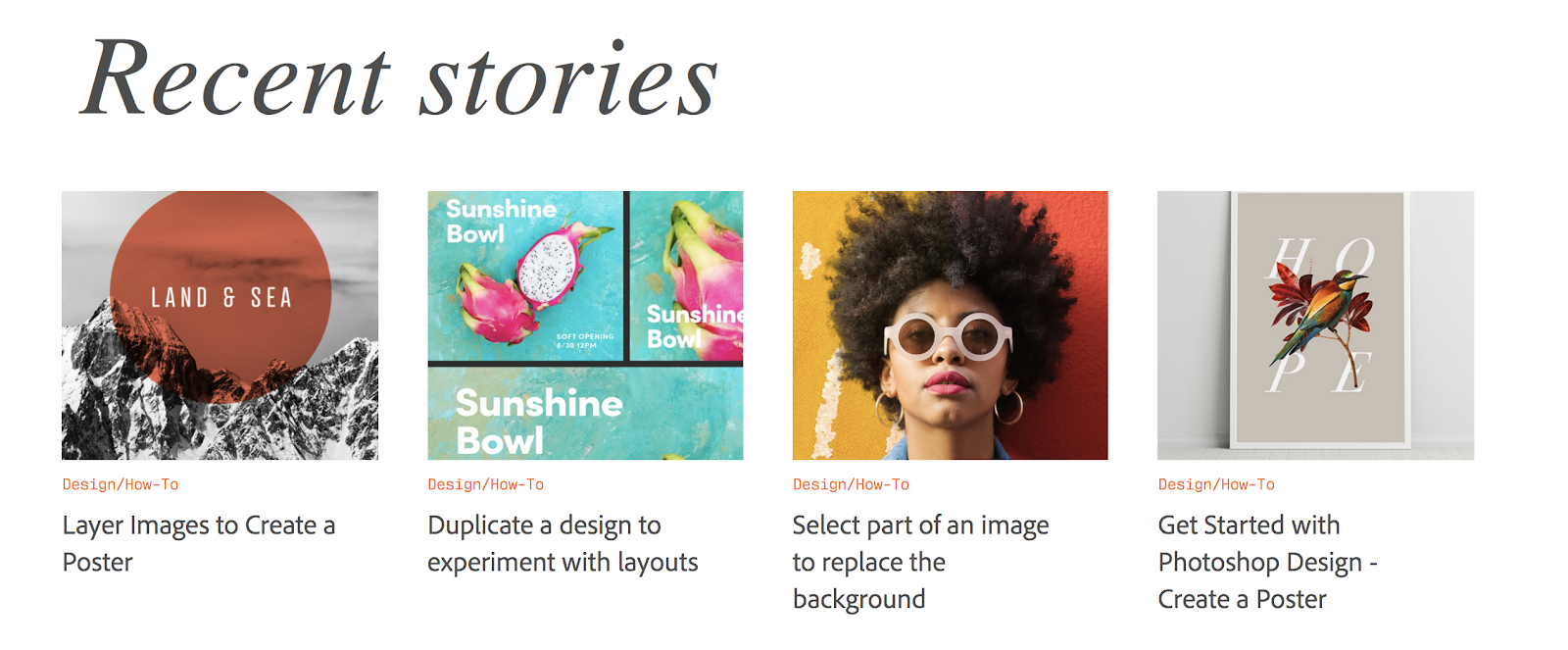
Task: Select the "How-To" label under the third story
Action: coord(881,483)
